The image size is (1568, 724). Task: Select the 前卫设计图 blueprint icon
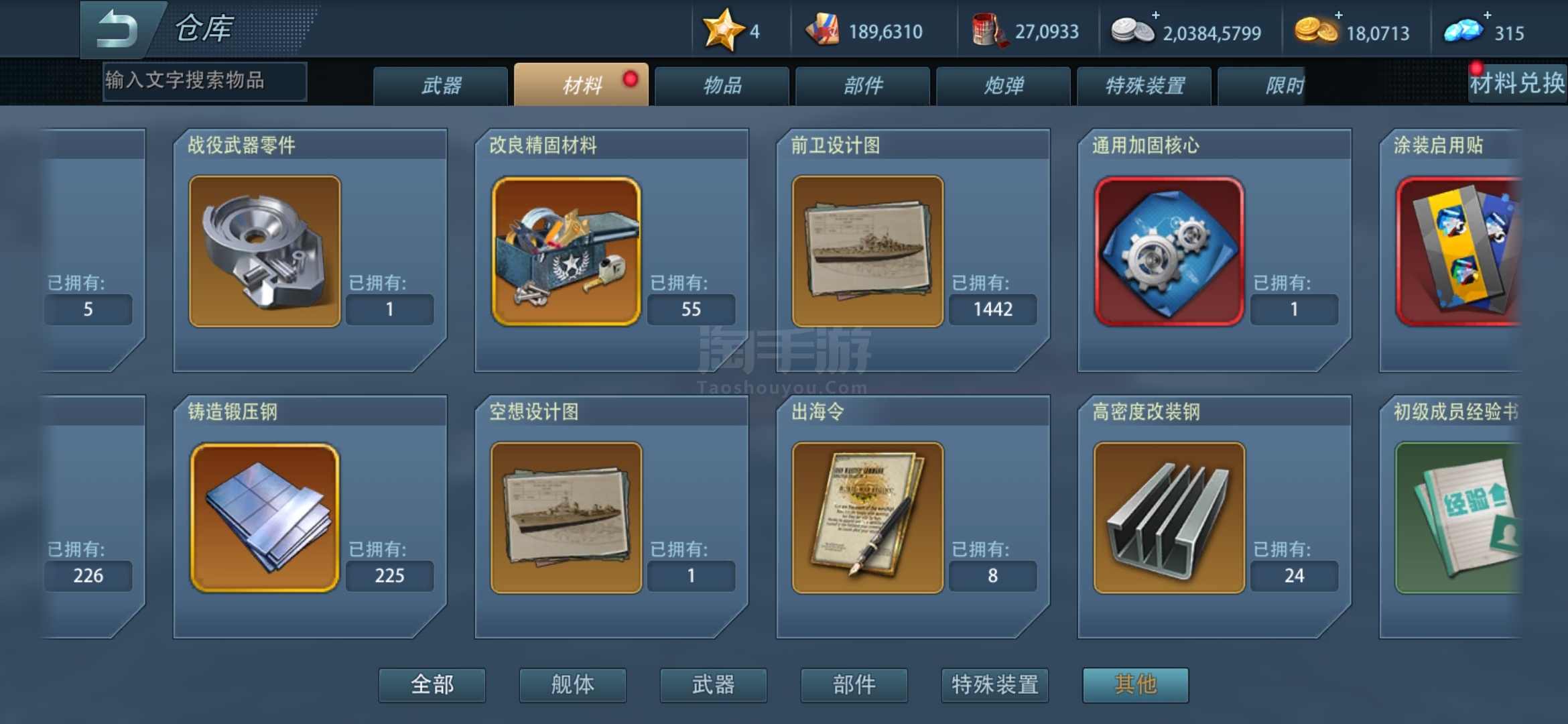click(x=868, y=251)
